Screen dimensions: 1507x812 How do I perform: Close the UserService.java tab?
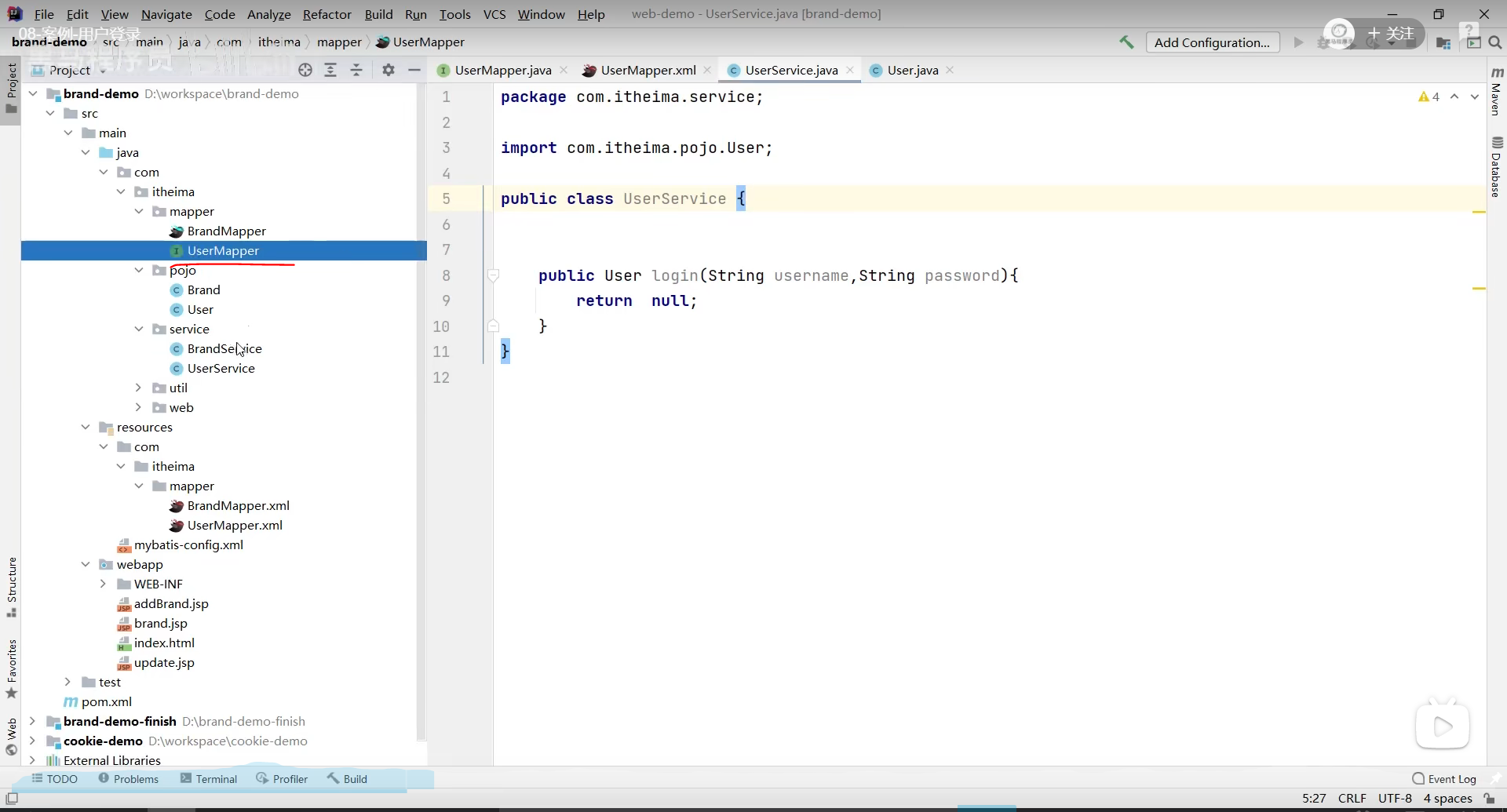[x=850, y=70]
